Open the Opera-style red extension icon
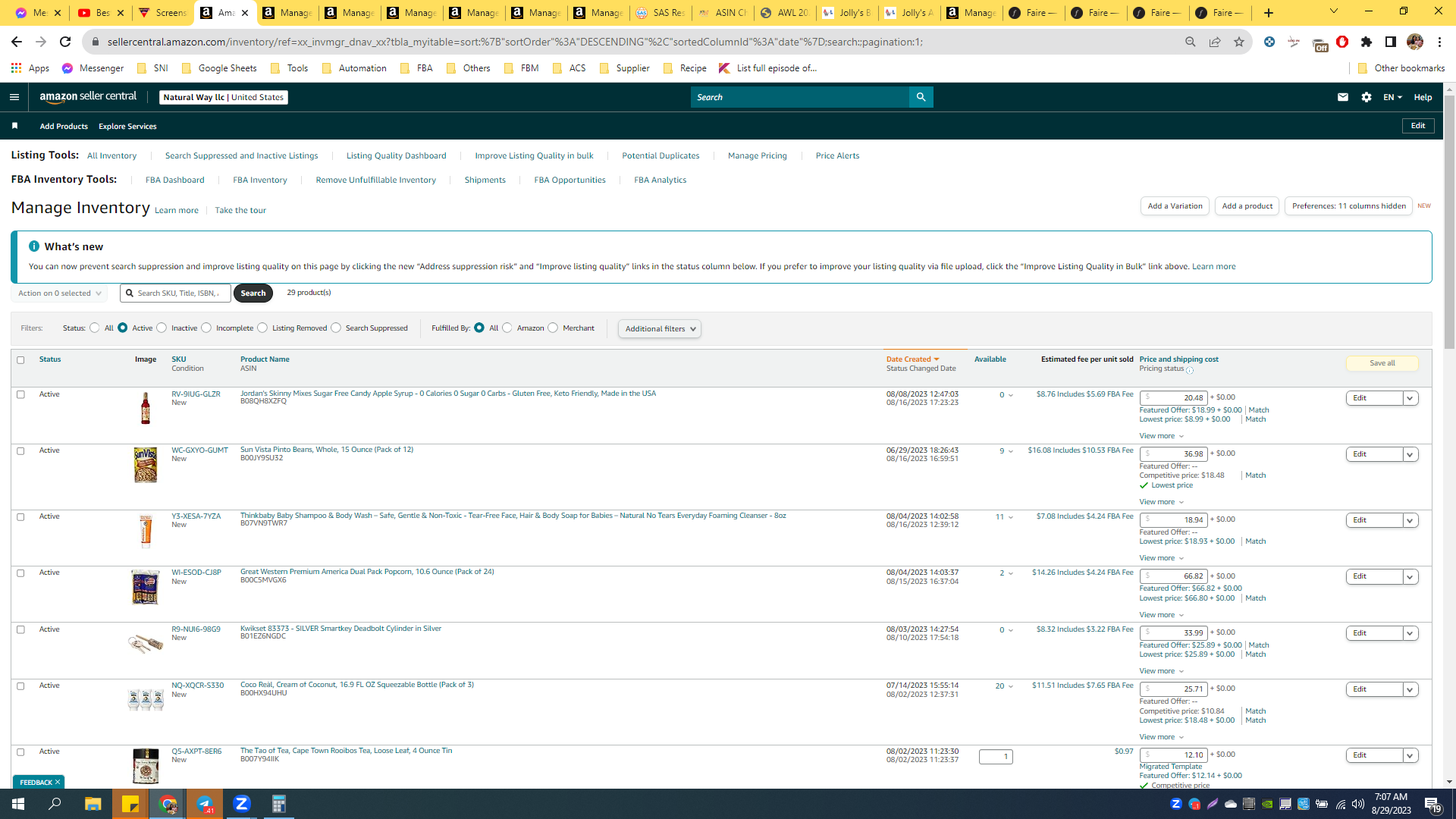The image size is (1456, 819). [x=1342, y=42]
